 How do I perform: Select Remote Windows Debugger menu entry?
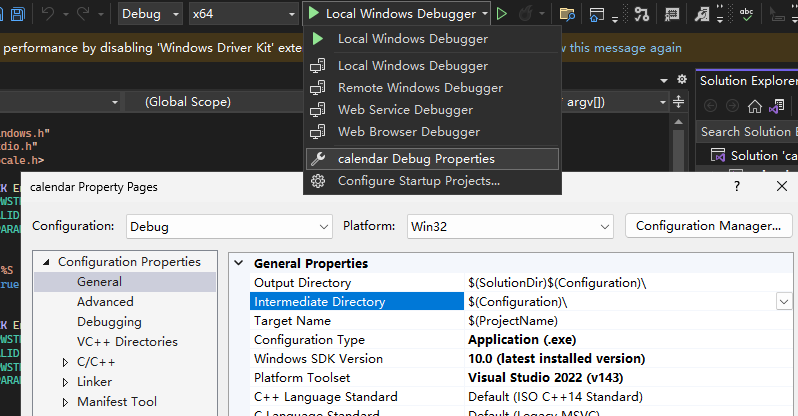pos(433,88)
